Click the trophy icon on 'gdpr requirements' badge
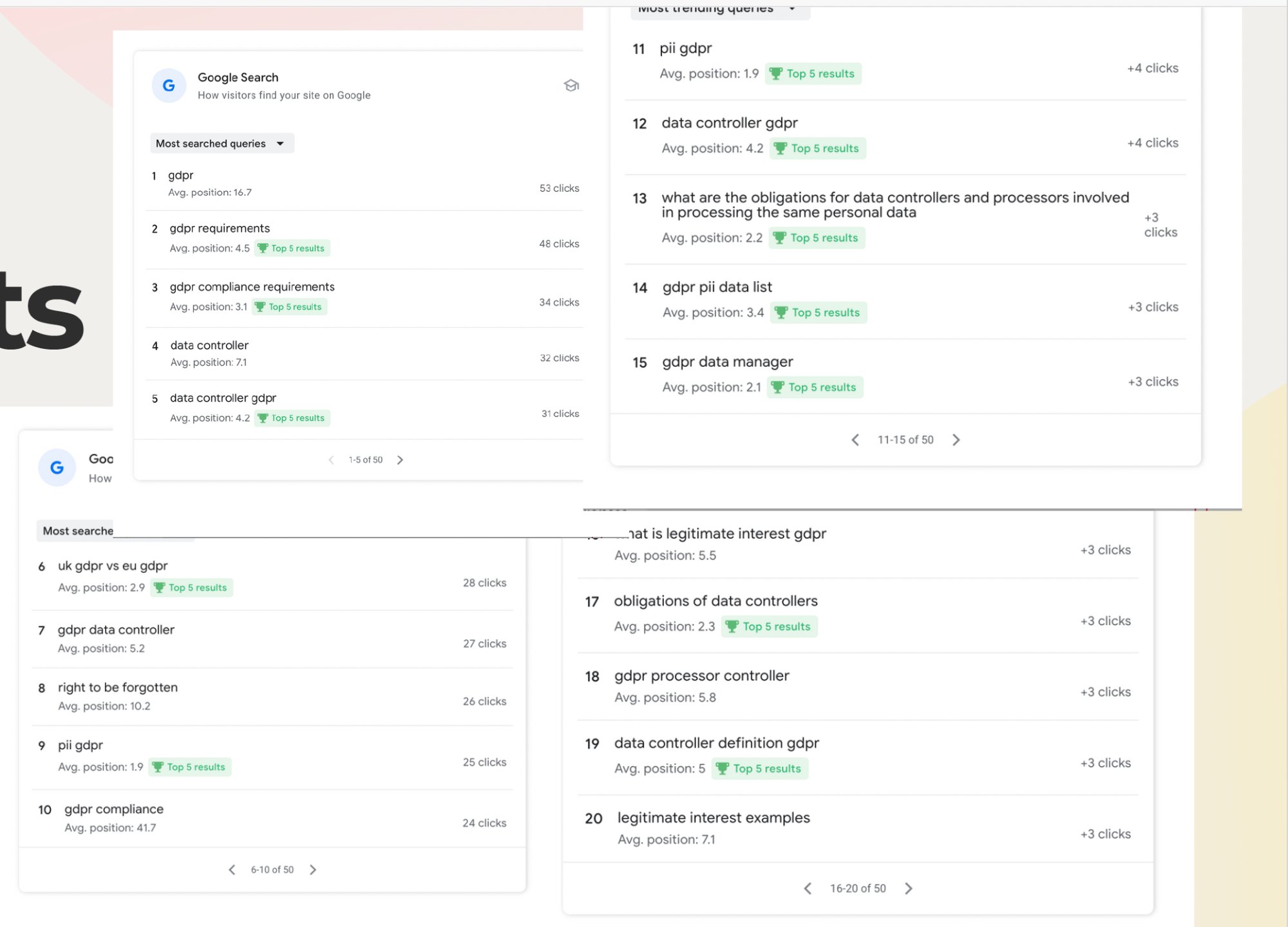Viewport: 1288px width, 927px height. (x=263, y=248)
